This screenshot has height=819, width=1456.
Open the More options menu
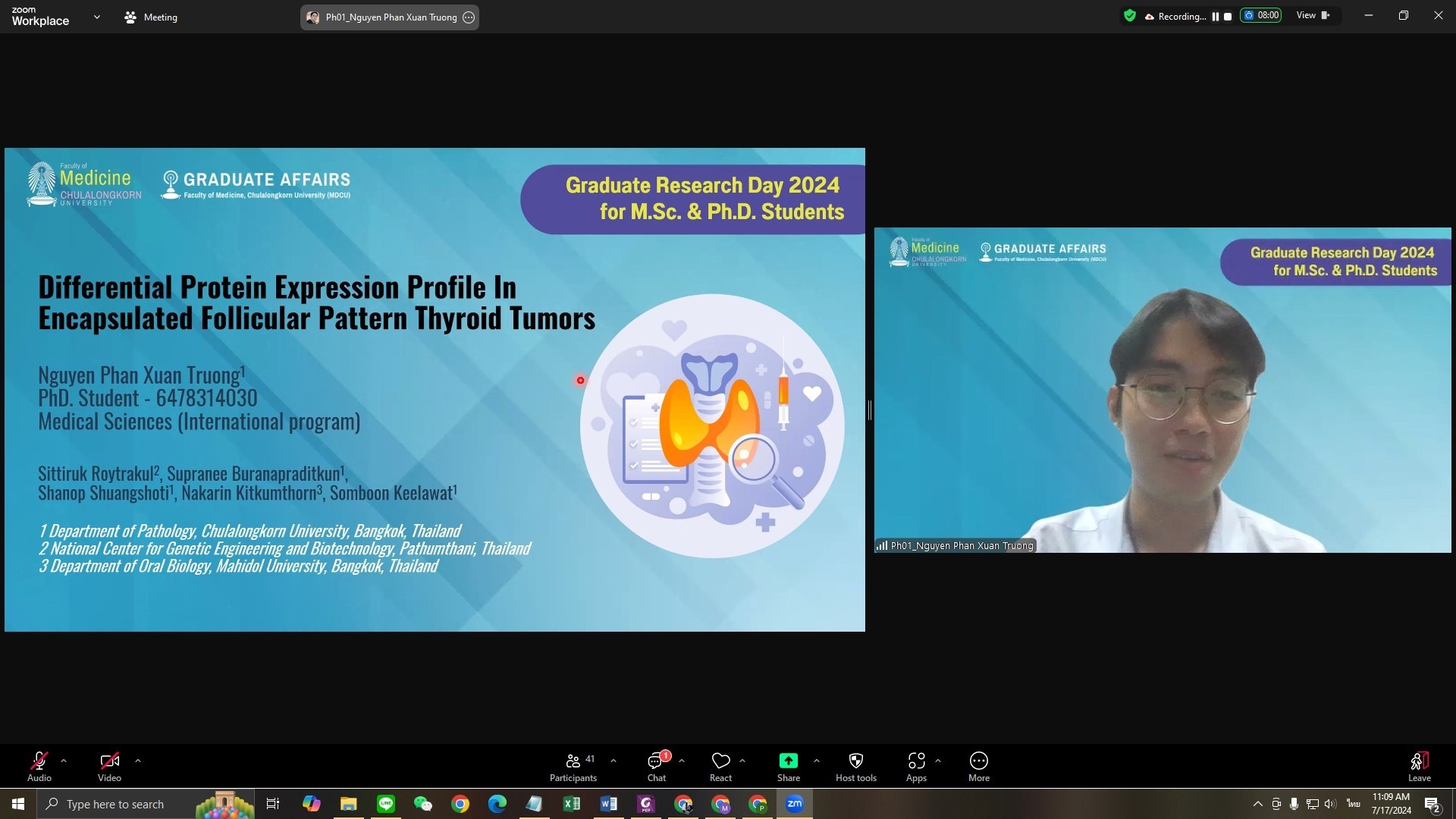[978, 766]
